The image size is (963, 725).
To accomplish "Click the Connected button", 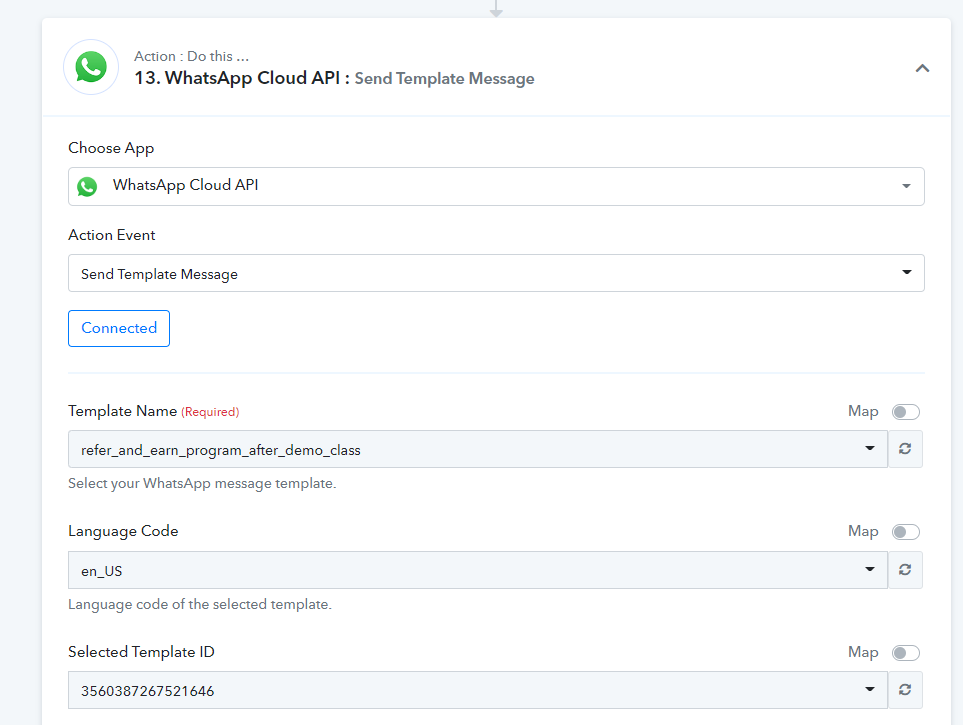I will click(x=119, y=328).
